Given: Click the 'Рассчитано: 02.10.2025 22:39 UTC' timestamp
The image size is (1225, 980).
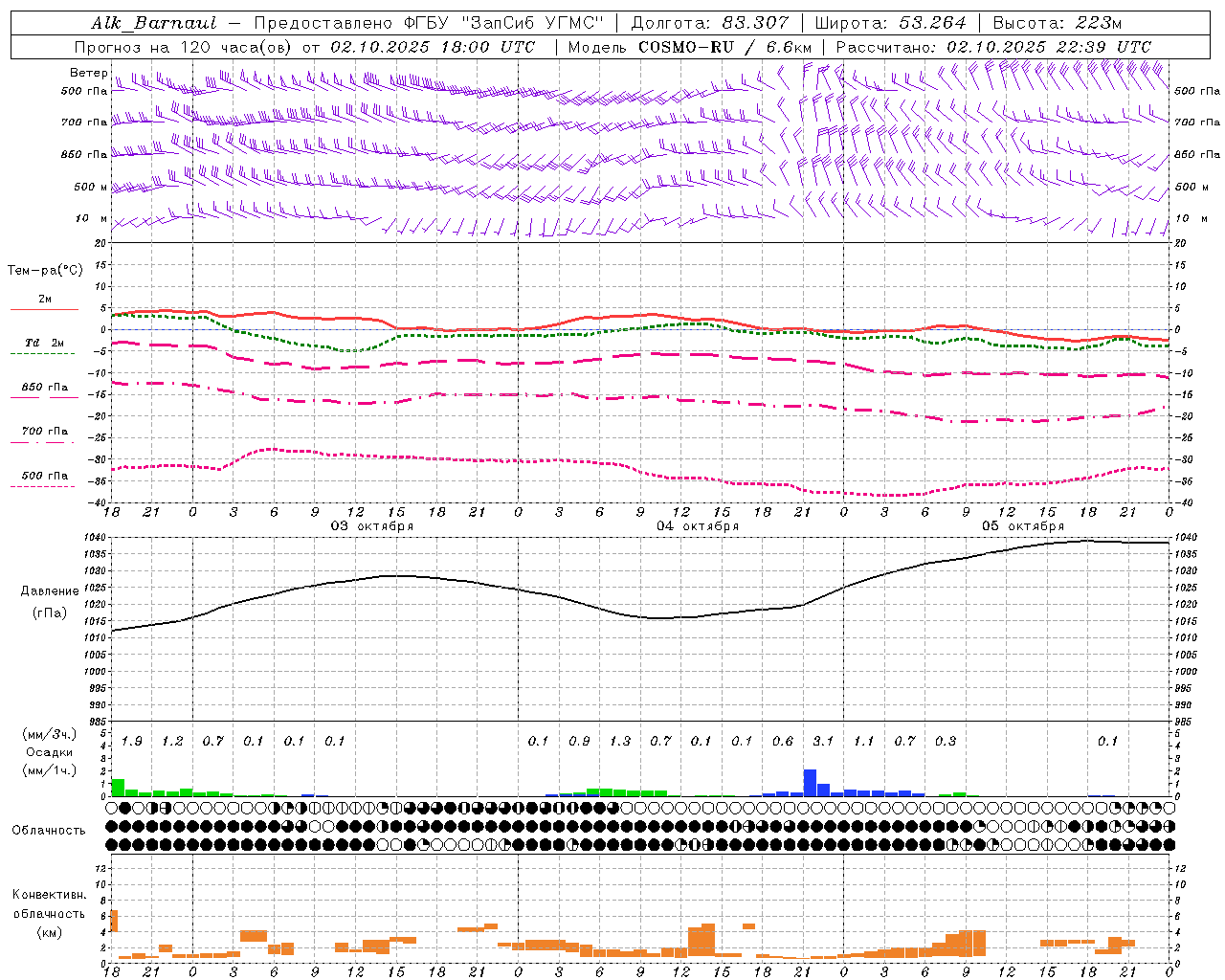Looking at the screenshot, I should point(993,47).
